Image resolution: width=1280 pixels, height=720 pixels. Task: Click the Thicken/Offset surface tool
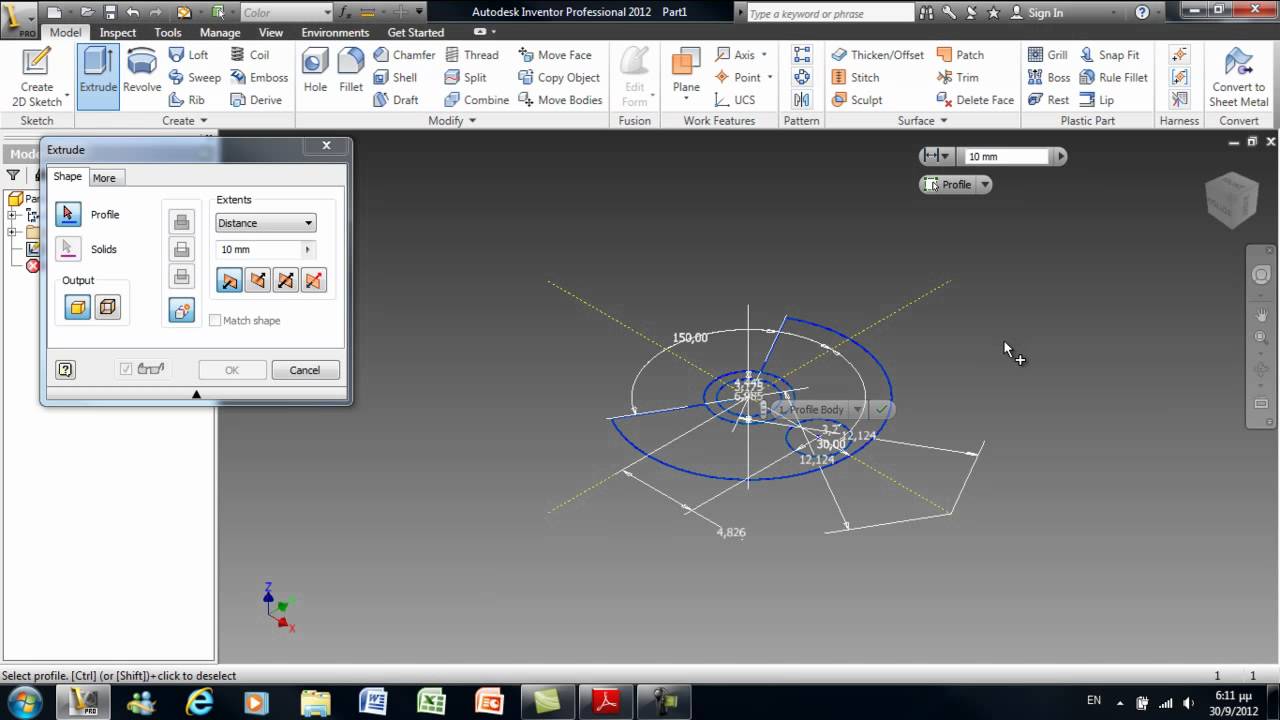[877, 55]
